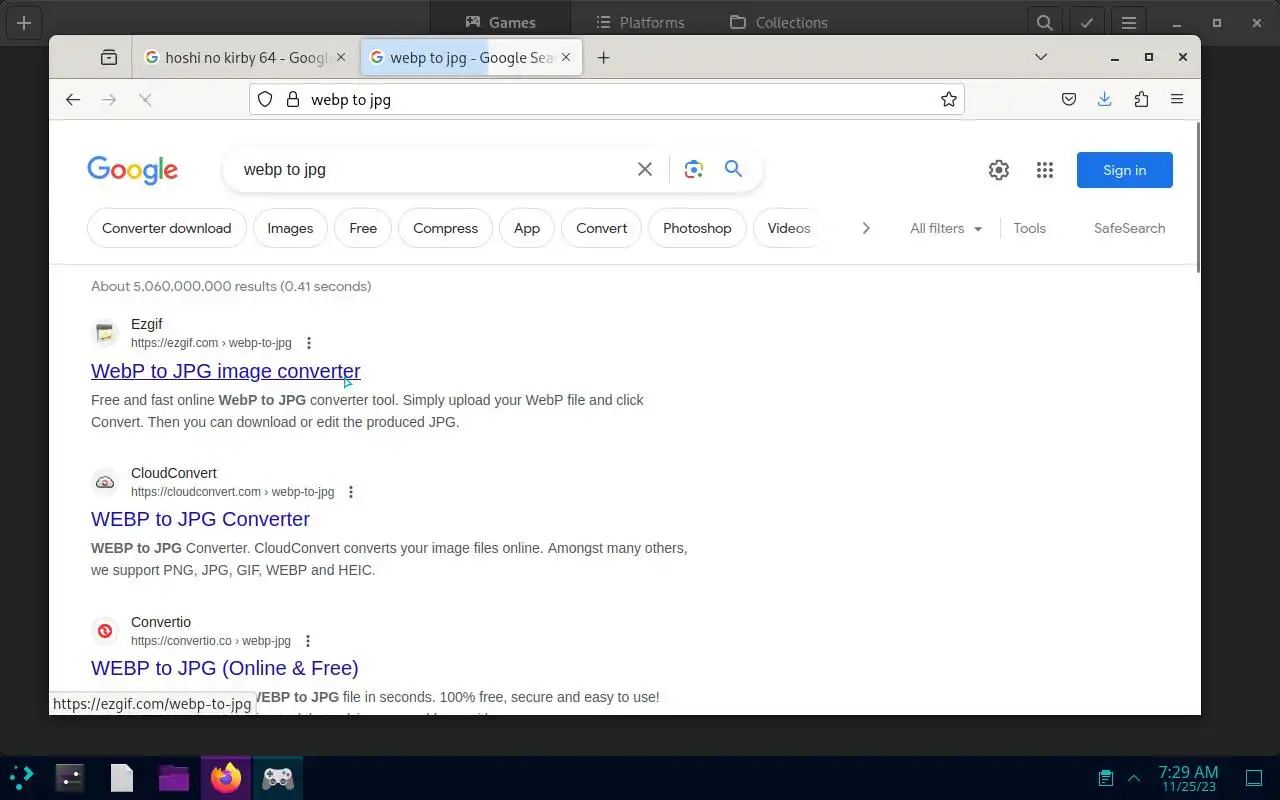Viewport: 1280px width, 800px height.
Task: Select the Photoshop filter chip
Action: pyautogui.click(x=697, y=228)
